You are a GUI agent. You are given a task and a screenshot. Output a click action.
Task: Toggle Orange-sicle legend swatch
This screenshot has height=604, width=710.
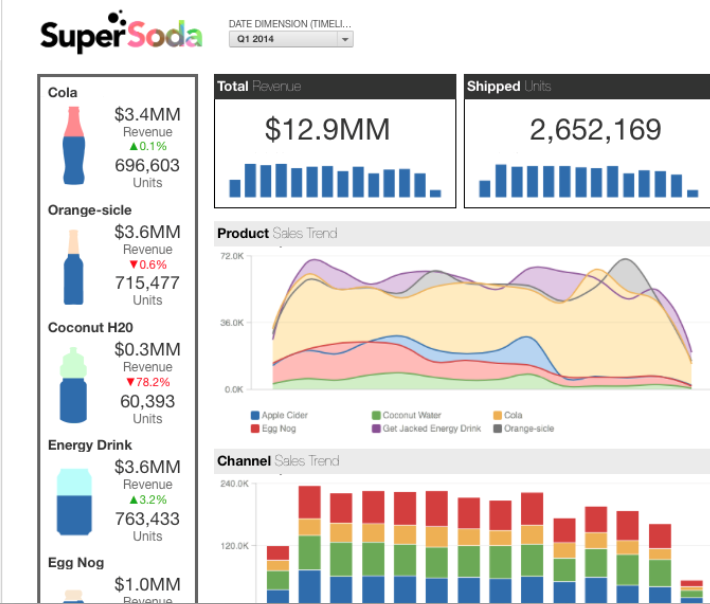tap(497, 428)
